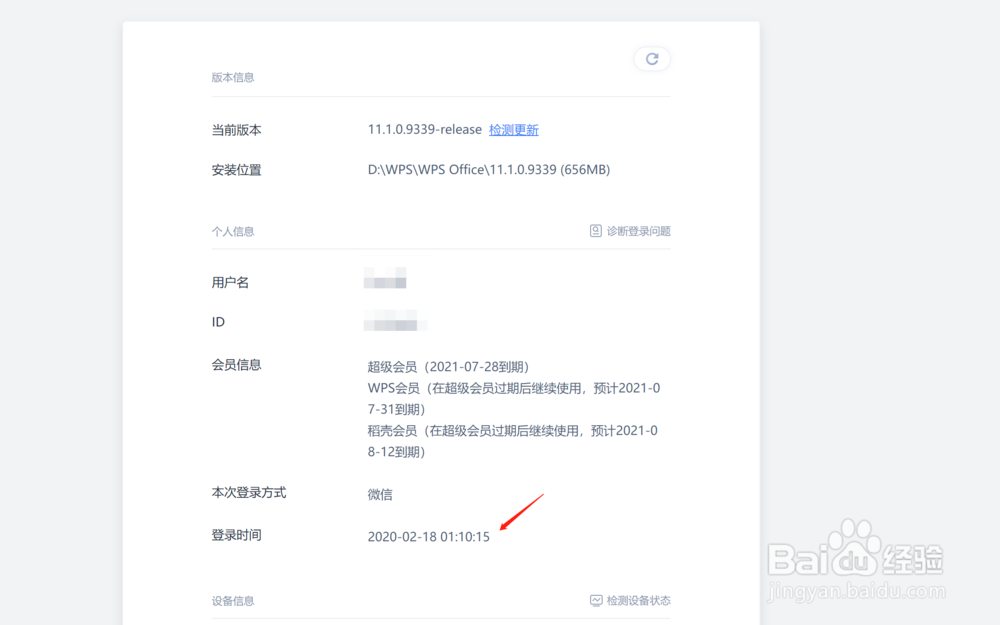Click the monitor icon beside 检测设备状态
1000x625 pixels.
(x=596, y=600)
